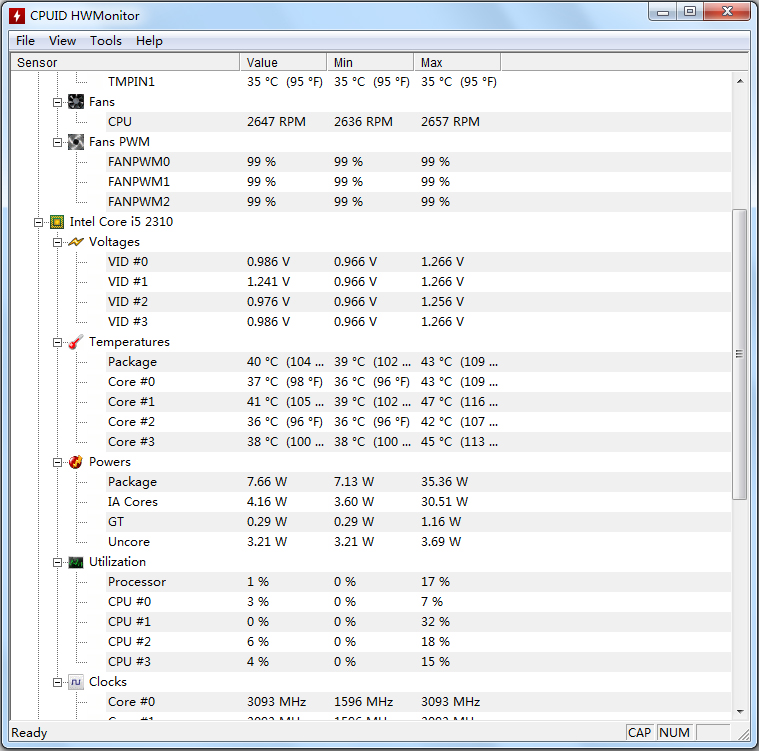Click the Min column header
This screenshot has height=751, width=759.
(x=370, y=62)
